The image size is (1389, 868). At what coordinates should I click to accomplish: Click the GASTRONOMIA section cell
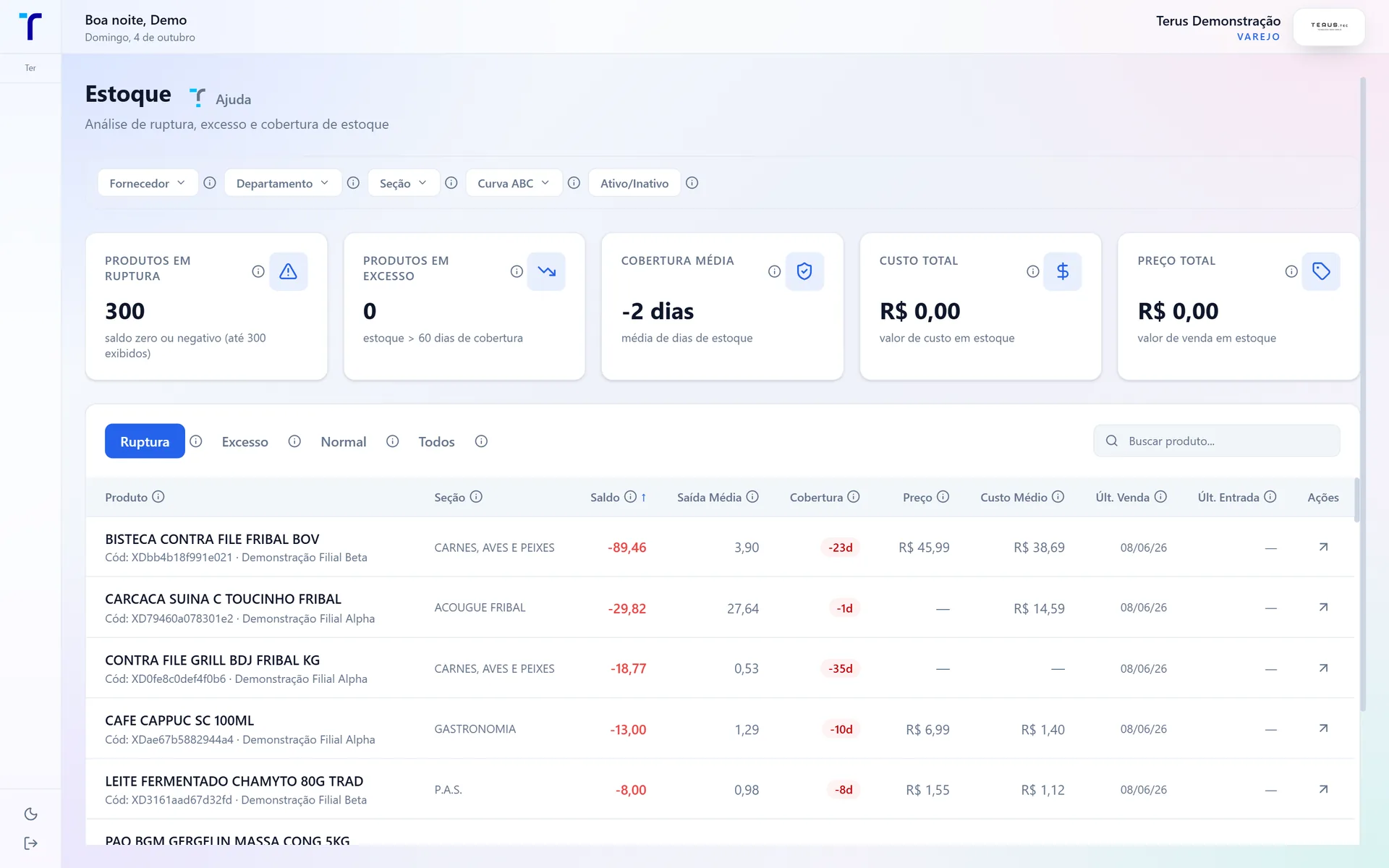click(475, 729)
